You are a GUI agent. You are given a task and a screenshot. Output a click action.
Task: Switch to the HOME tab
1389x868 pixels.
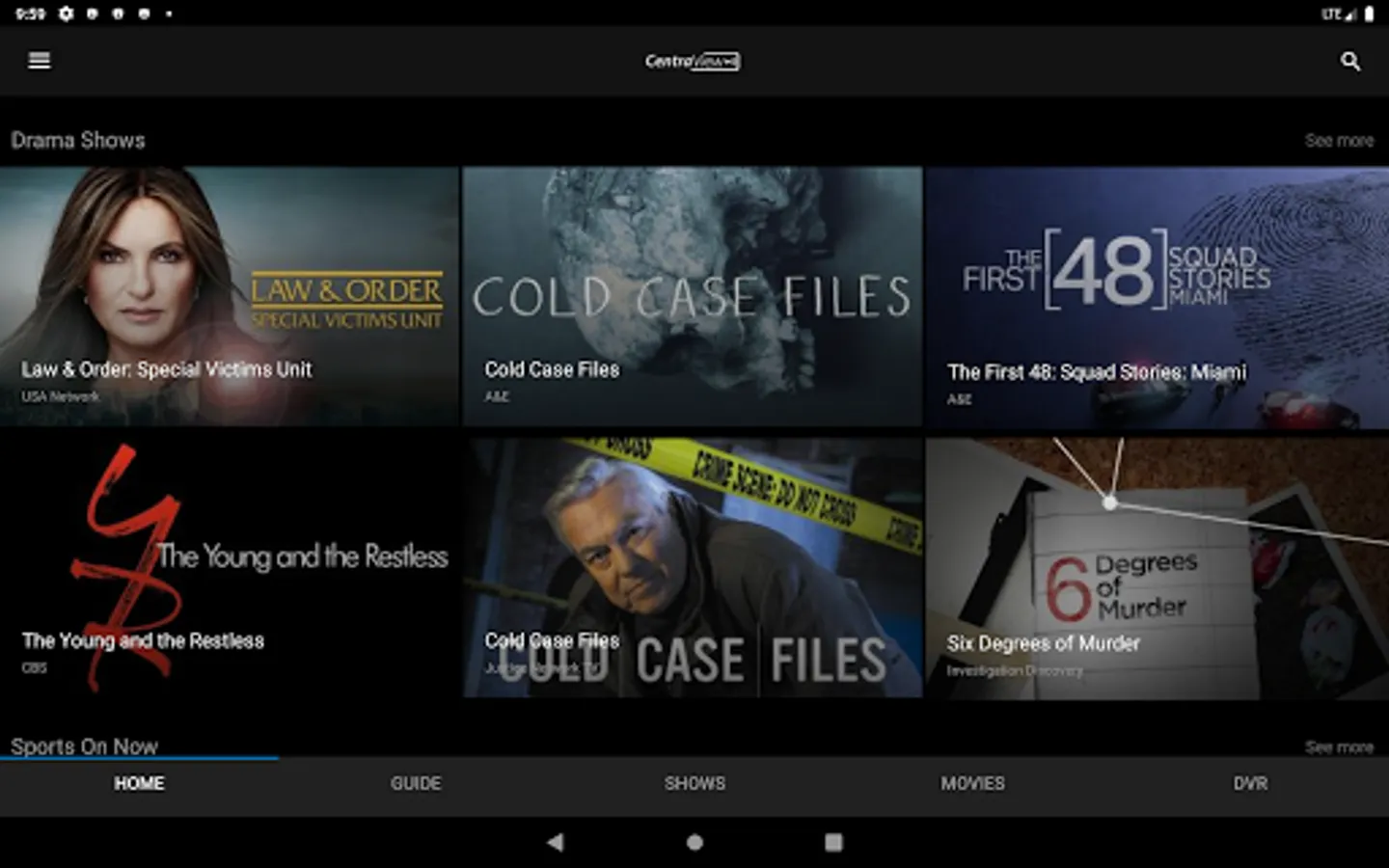[139, 784]
